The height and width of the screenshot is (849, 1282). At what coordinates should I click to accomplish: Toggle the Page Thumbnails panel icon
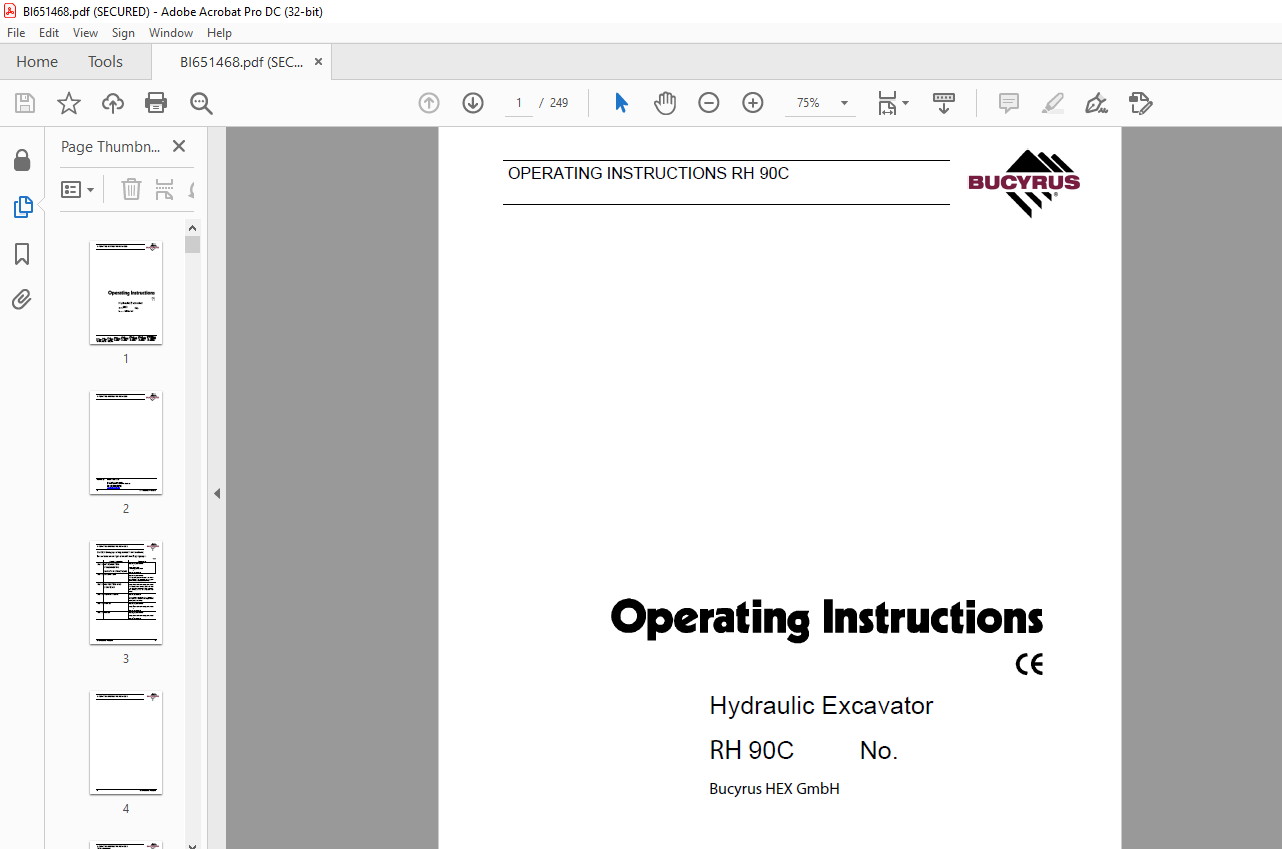[22, 207]
